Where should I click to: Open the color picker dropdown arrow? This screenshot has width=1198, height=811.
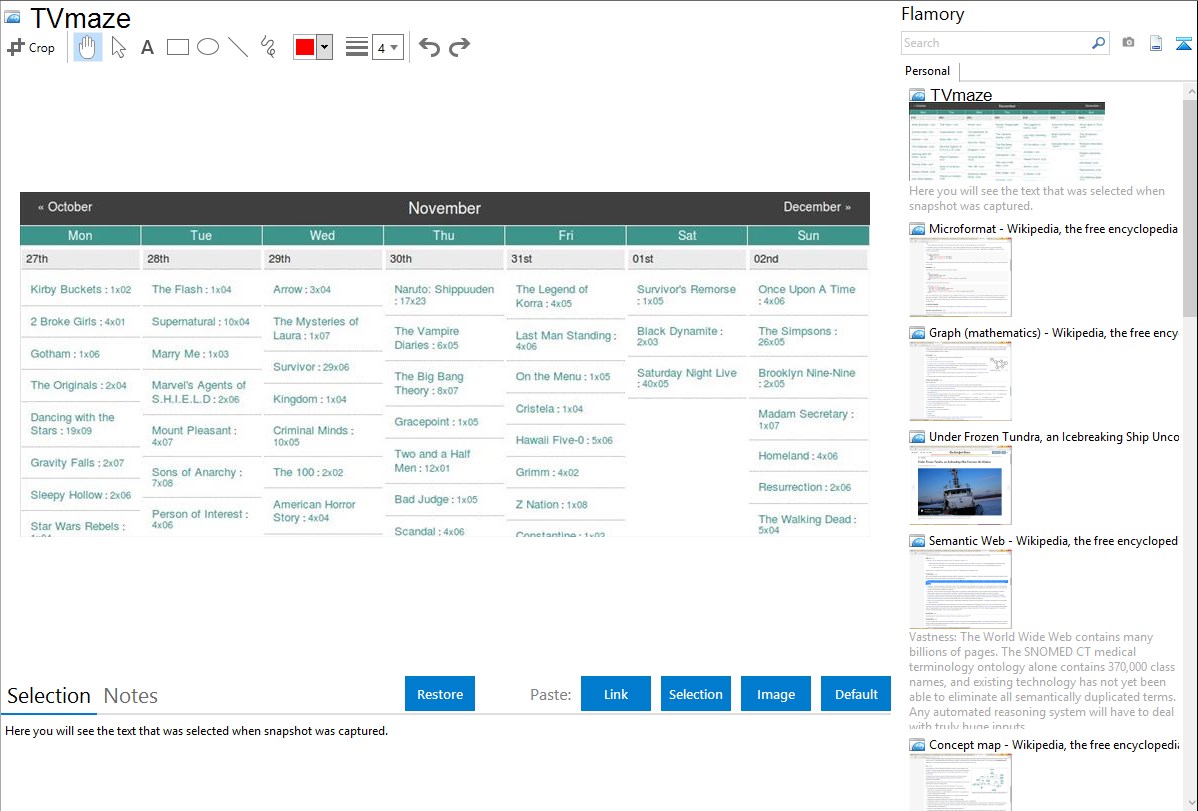[x=324, y=47]
